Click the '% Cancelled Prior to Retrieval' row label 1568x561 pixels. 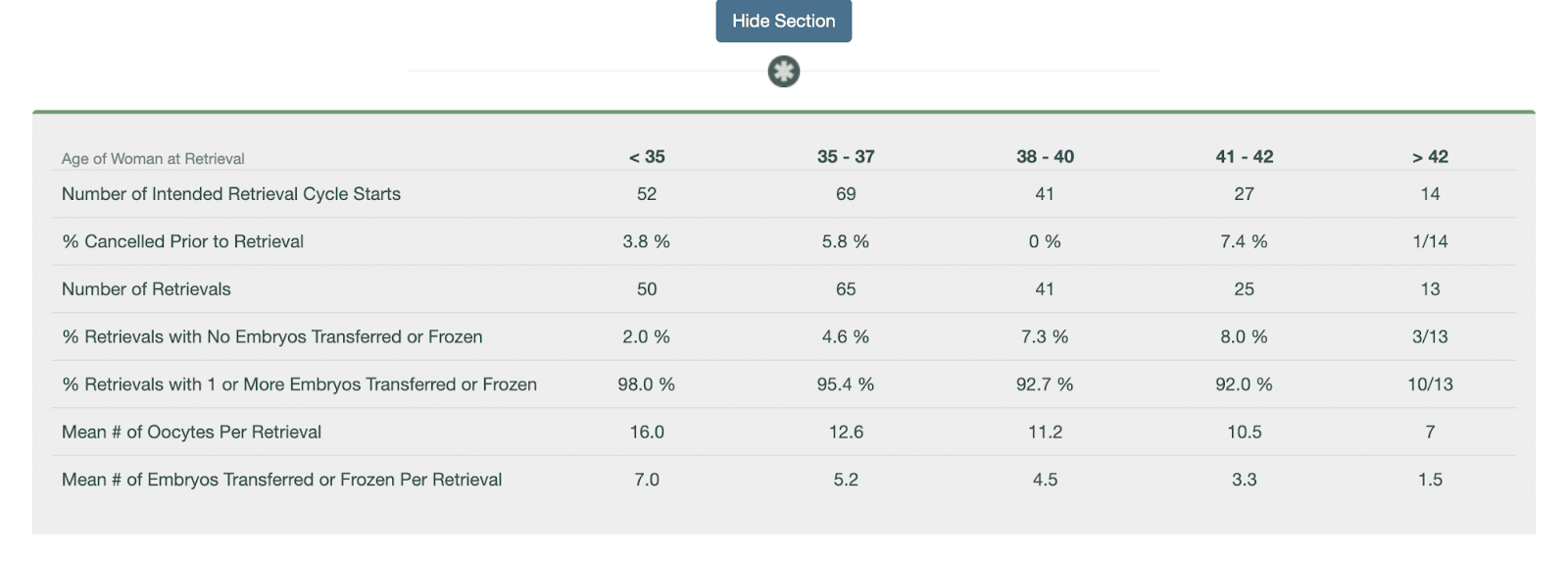[x=183, y=241]
